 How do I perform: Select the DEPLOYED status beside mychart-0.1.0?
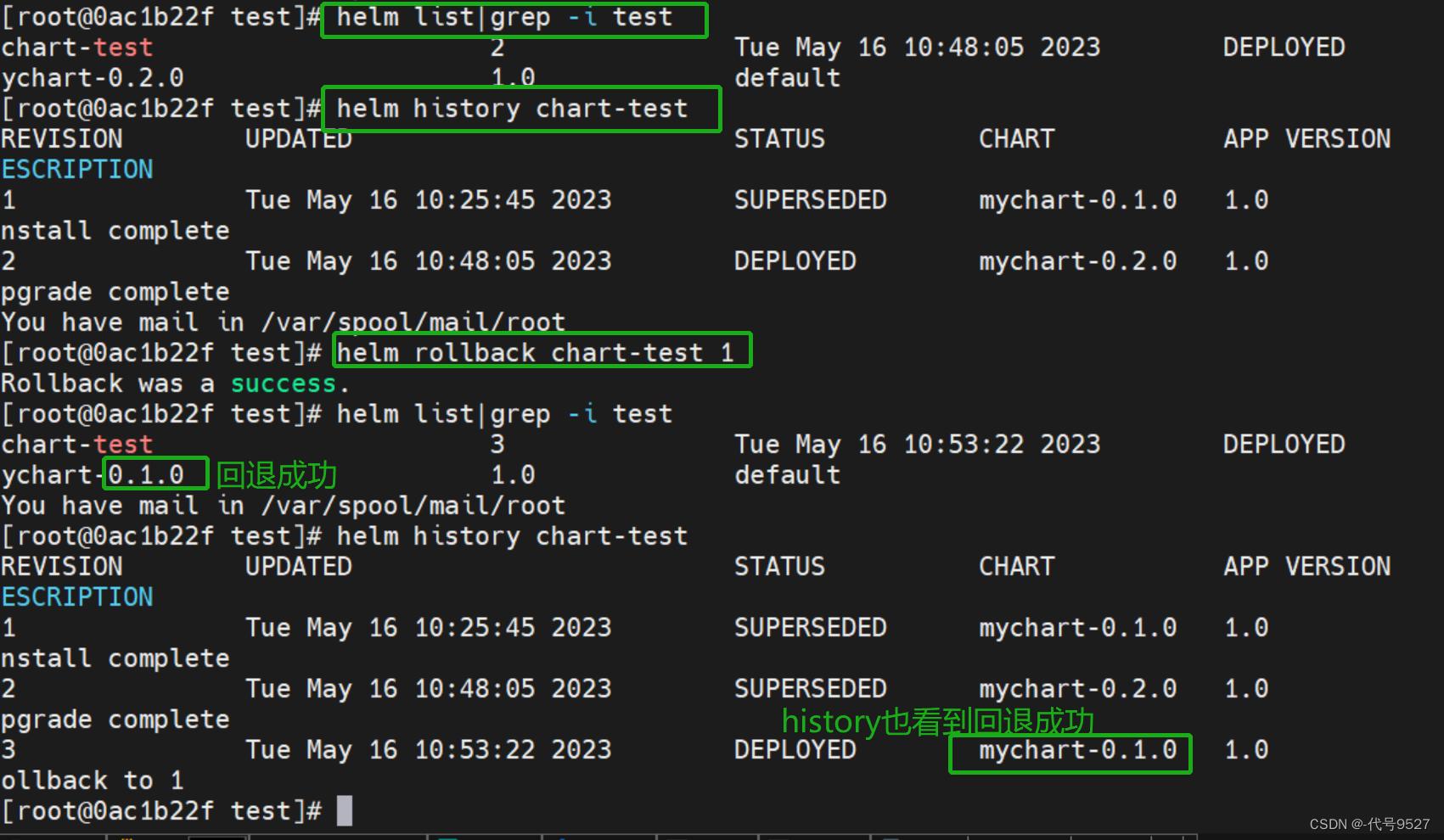pos(795,750)
